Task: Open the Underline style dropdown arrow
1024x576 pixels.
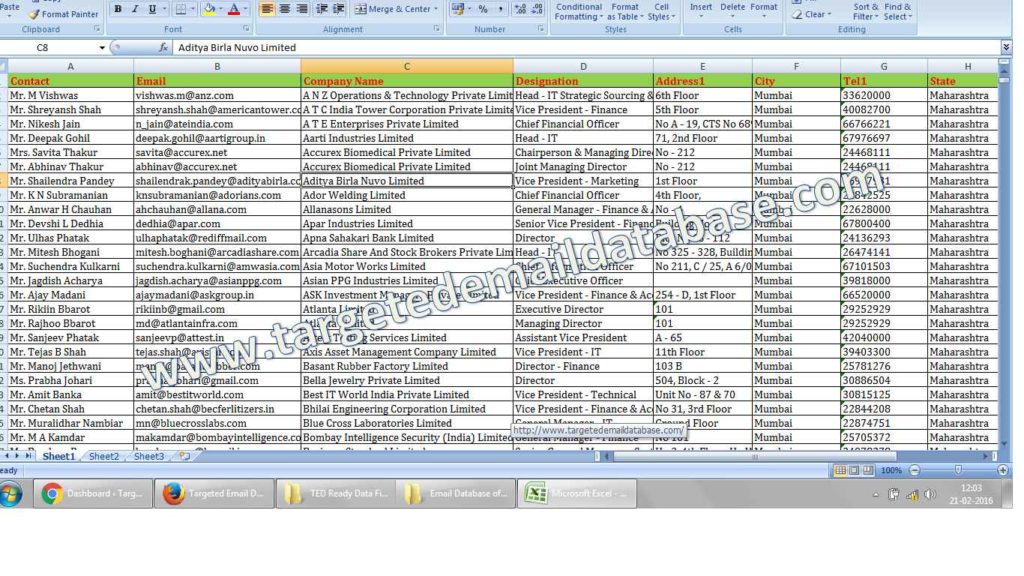Action: [x=164, y=9]
